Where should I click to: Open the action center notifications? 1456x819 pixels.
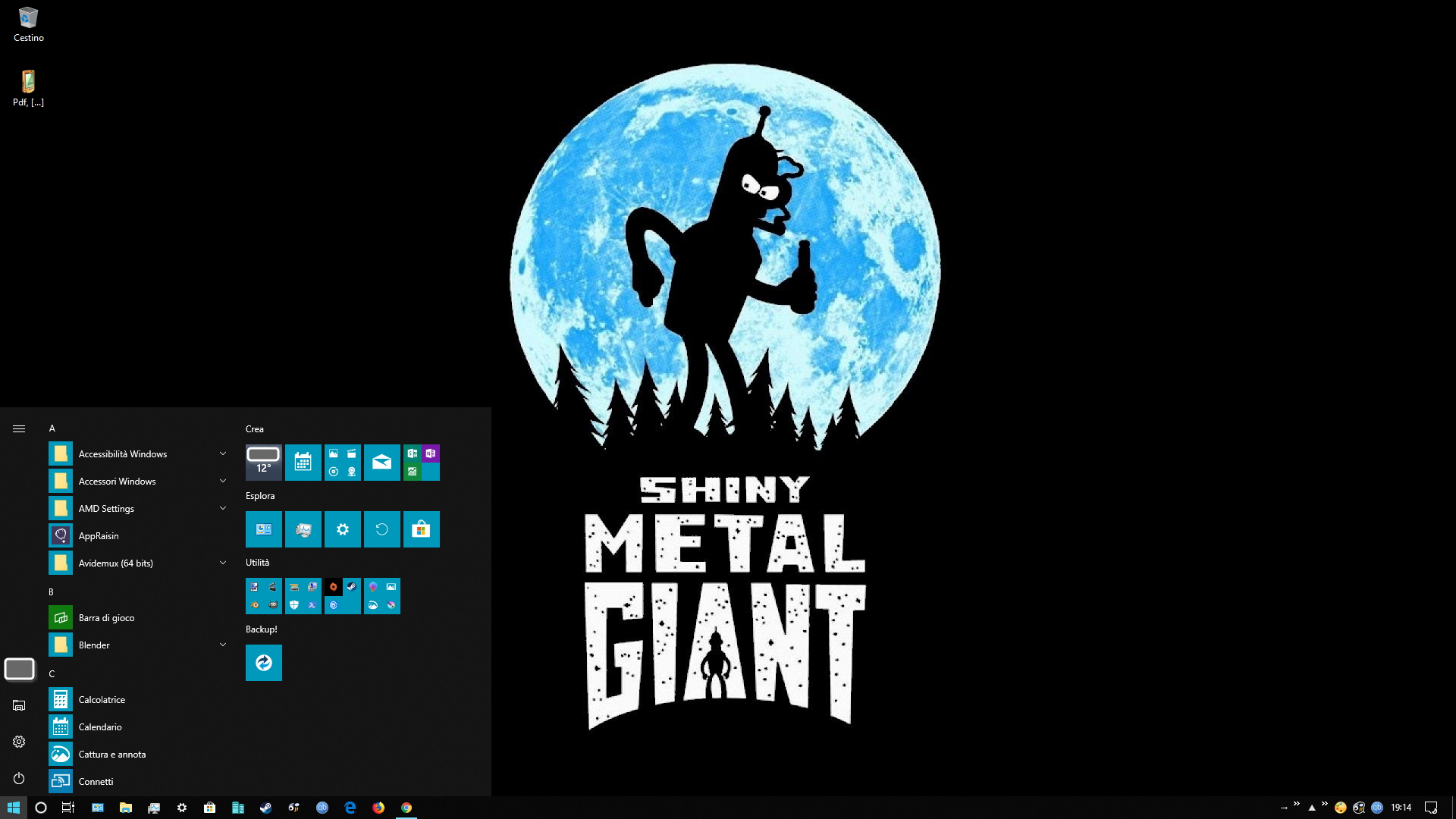(x=1430, y=808)
